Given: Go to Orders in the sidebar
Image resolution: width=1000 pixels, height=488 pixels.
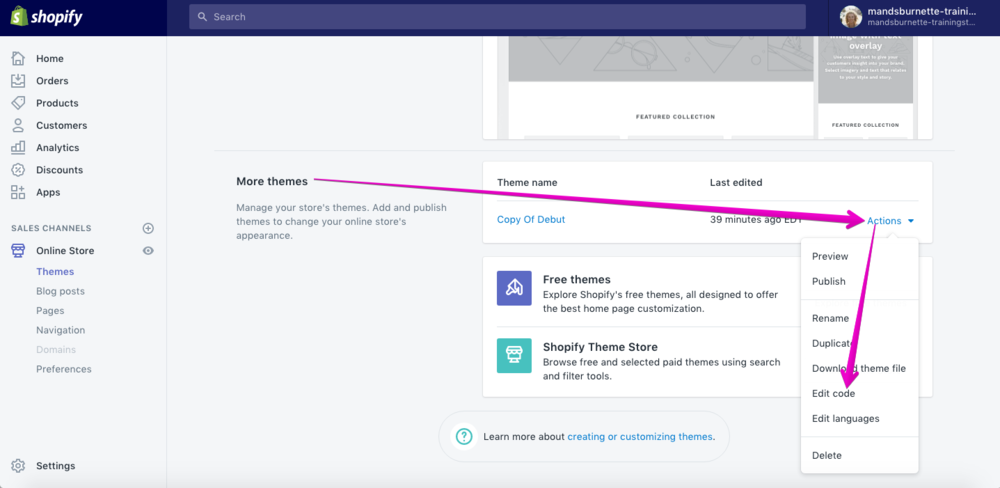Looking at the screenshot, I should pyautogui.click(x=52, y=81).
